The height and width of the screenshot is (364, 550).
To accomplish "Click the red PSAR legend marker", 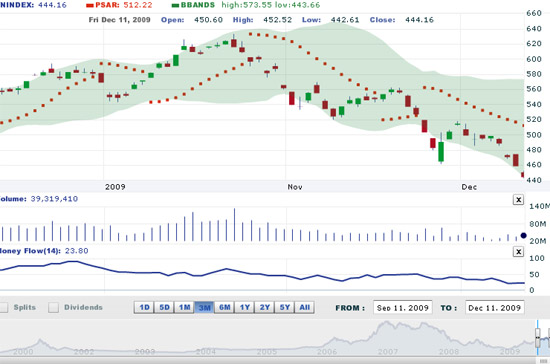I will (90, 5).
